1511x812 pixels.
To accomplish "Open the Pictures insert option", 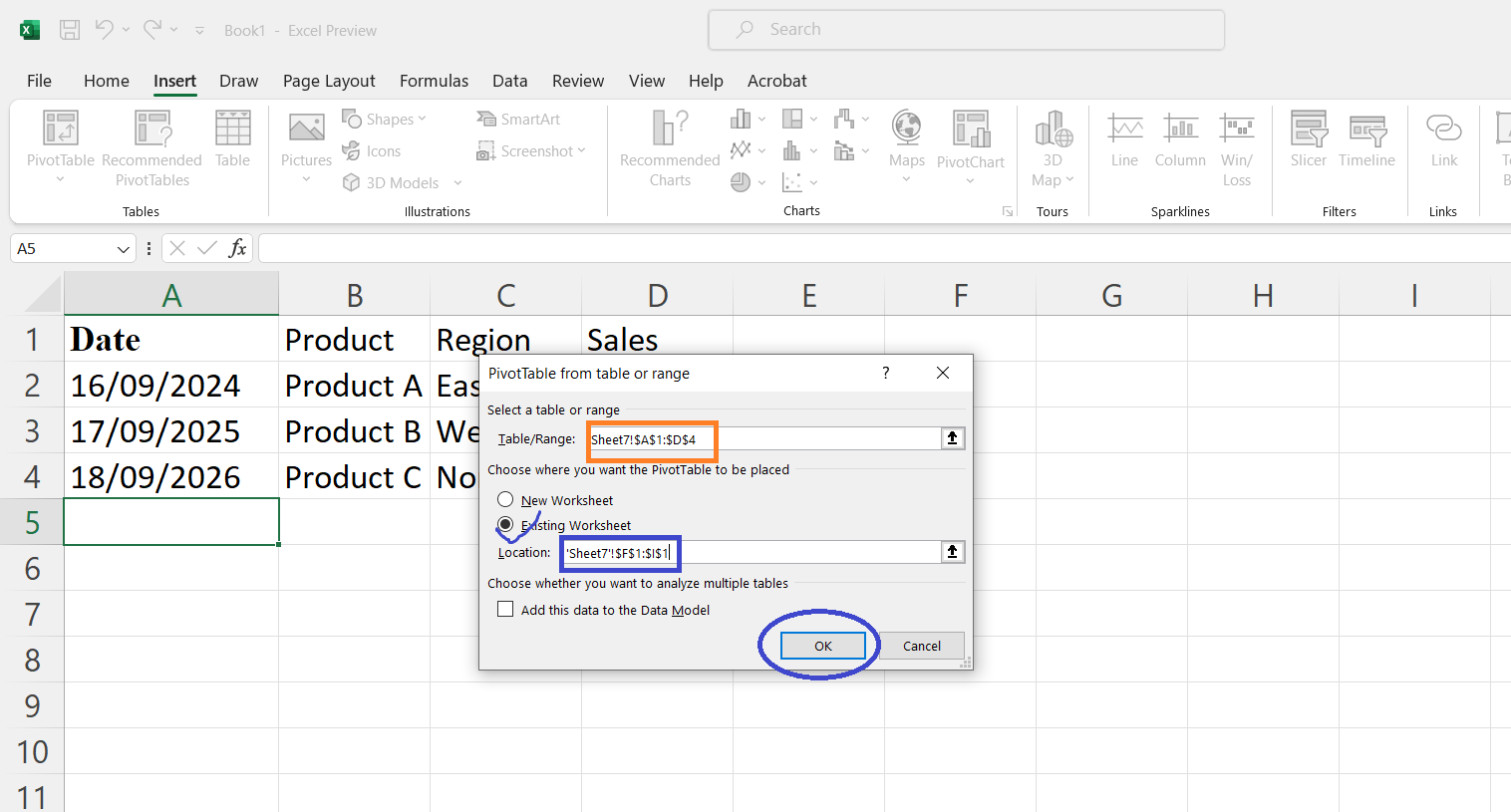I will pyautogui.click(x=306, y=147).
